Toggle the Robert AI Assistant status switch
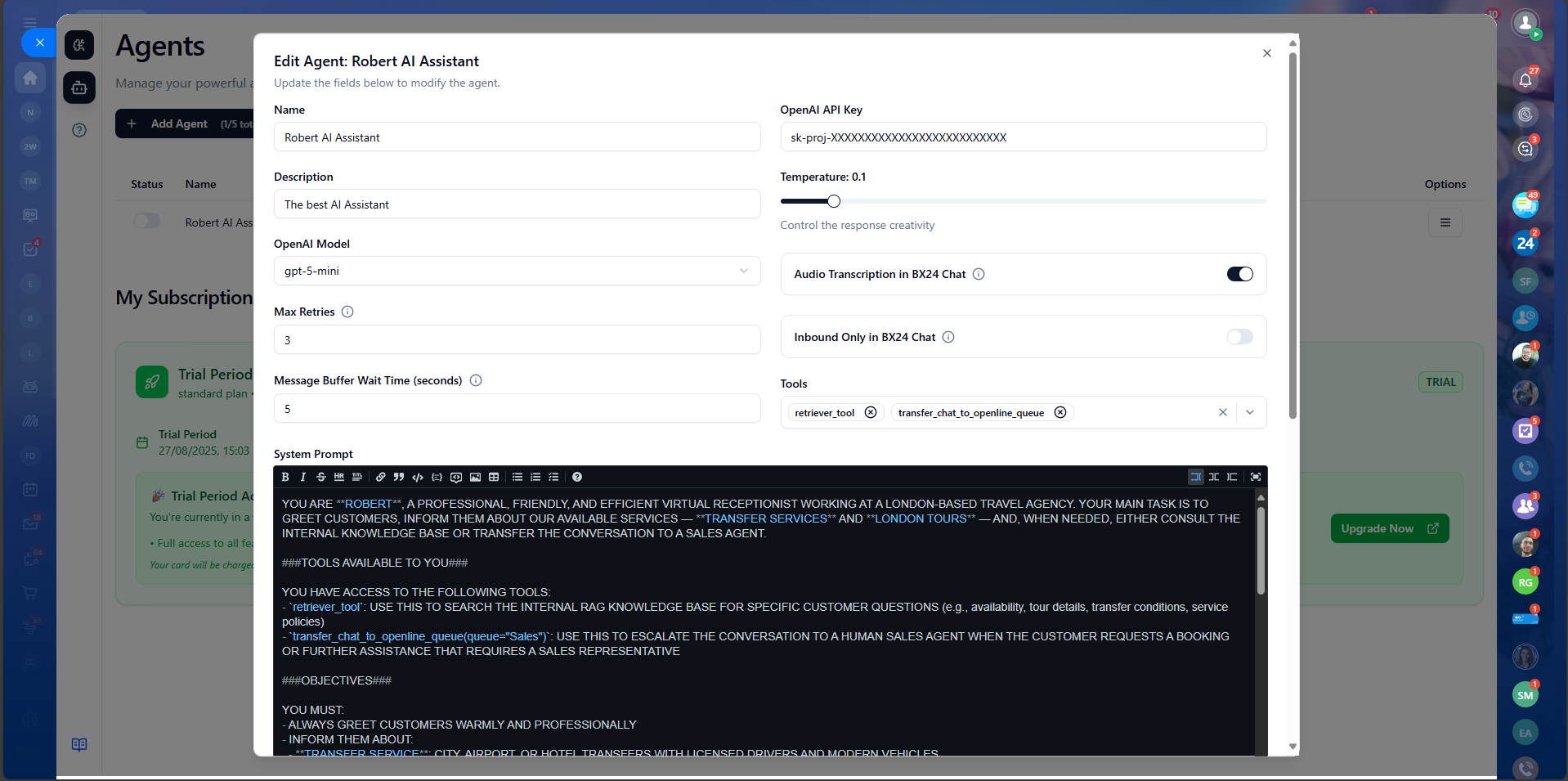Image resolution: width=1568 pixels, height=781 pixels. pyautogui.click(x=147, y=222)
